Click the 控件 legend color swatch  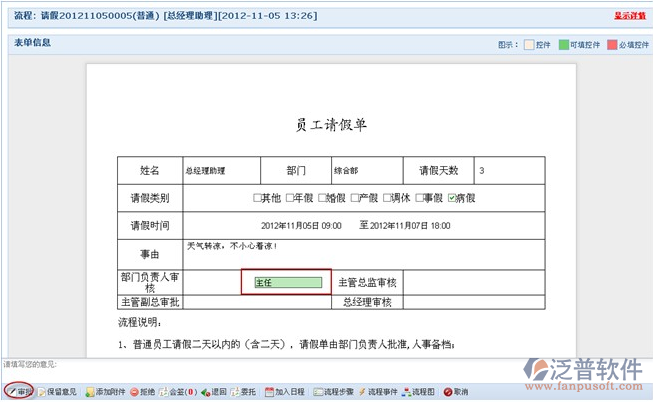pos(529,45)
